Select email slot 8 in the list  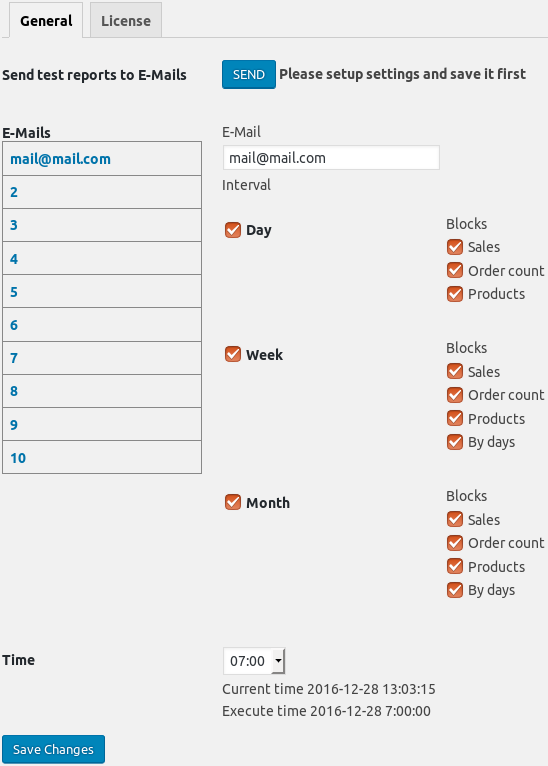[x=102, y=391]
